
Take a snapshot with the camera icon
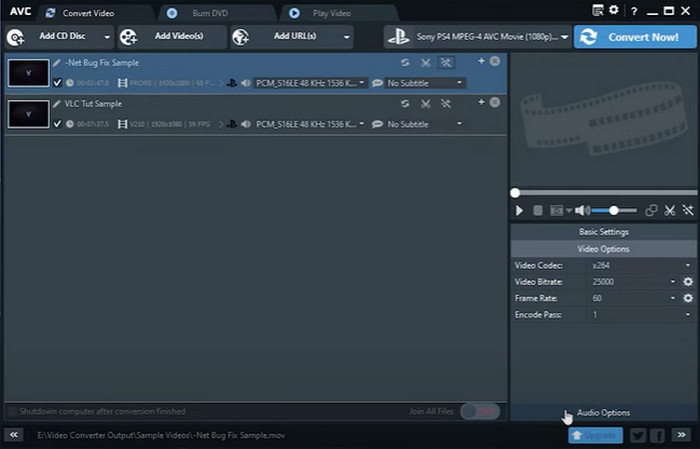556,210
